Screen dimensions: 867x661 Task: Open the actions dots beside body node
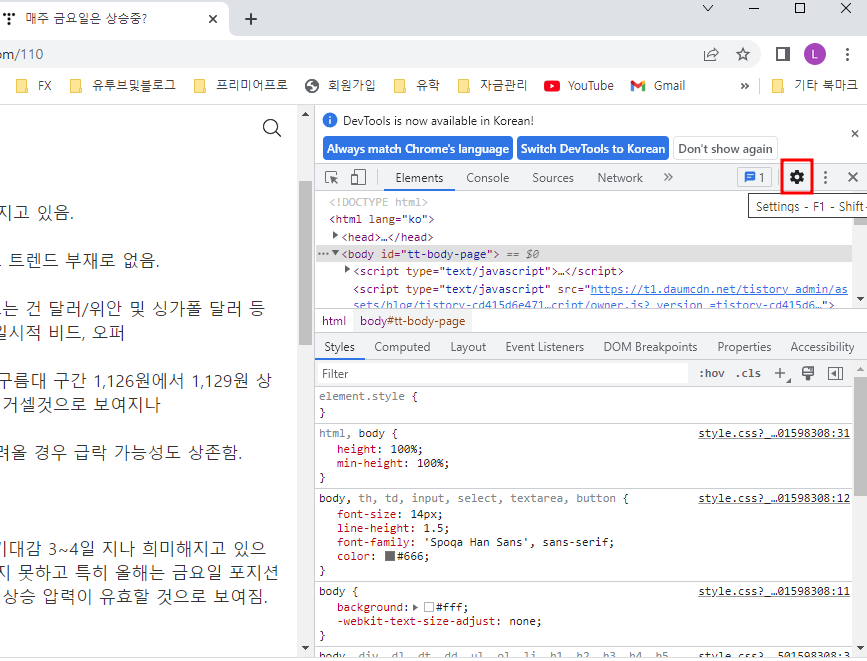point(322,254)
